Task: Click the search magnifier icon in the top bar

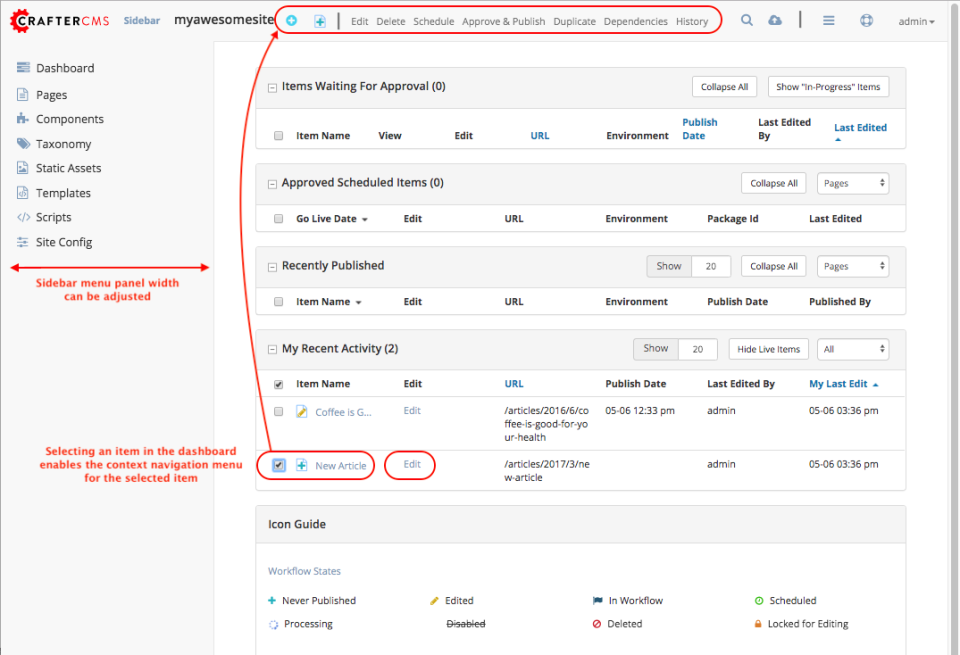Action: (x=746, y=19)
